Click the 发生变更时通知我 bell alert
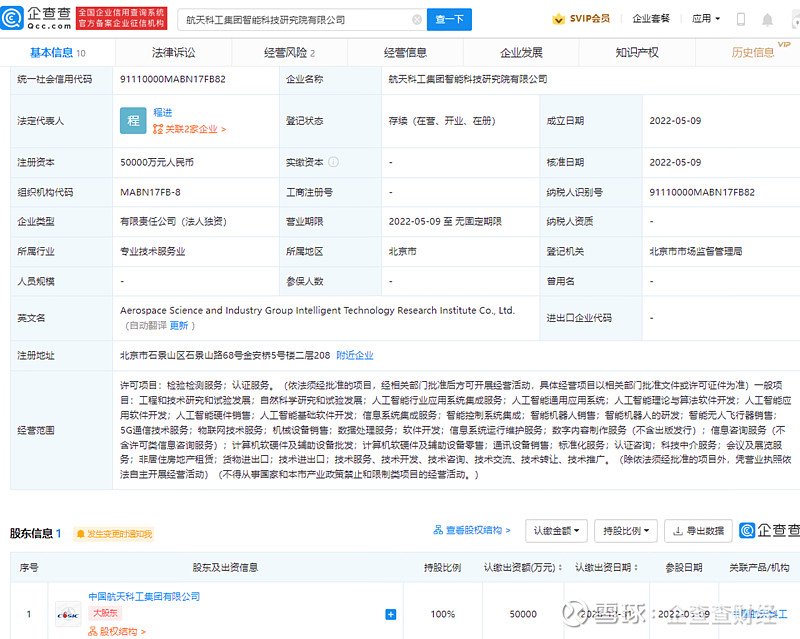 113,534
